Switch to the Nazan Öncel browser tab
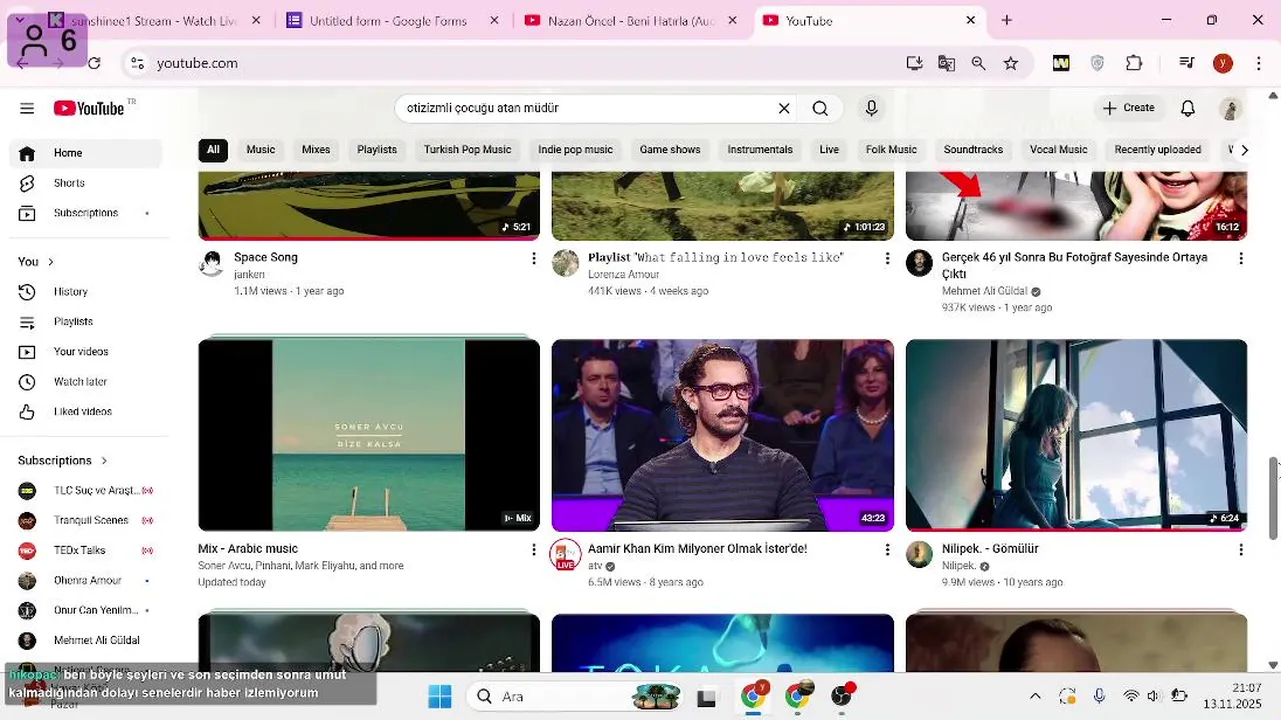Image resolution: width=1281 pixels, height=720 pixels. (630, 20)
